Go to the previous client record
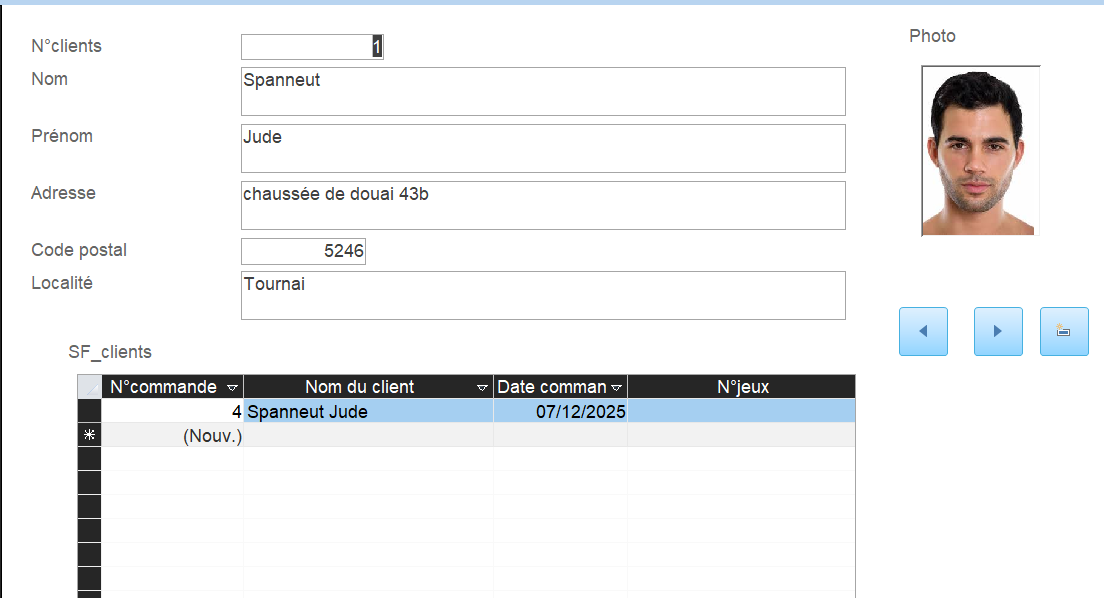This screenshot has height=598, width=1104. [923, 331]
